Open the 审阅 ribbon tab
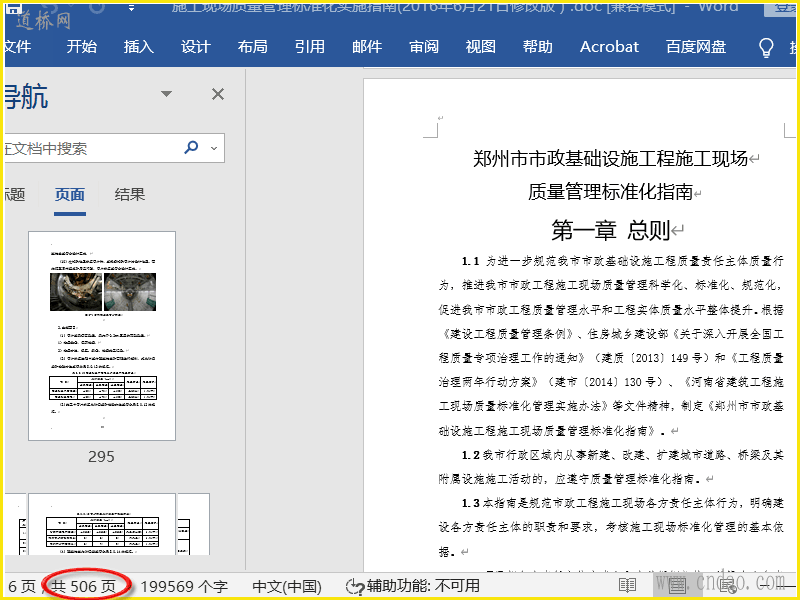This screenshot has height=600, width=800. [x=424, y=47]
